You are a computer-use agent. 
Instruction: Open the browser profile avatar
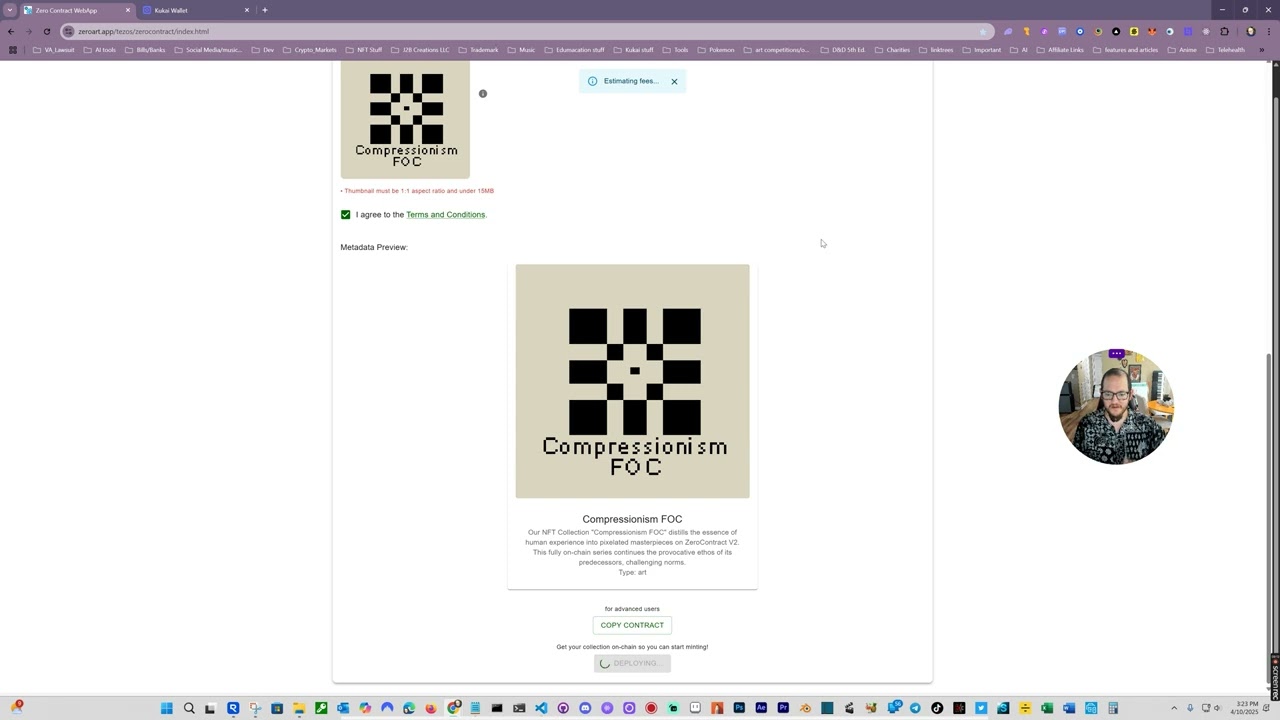[x=1250, y=31]
